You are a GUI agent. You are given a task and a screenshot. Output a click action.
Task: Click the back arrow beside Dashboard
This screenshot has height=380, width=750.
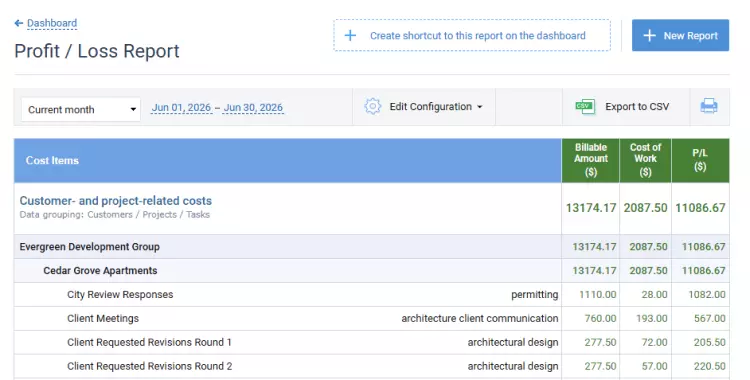19,23
